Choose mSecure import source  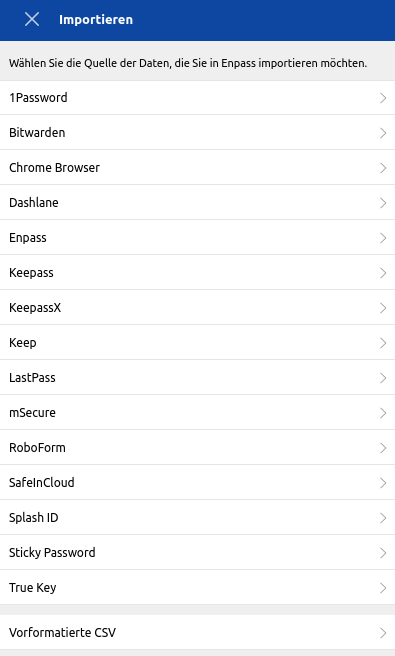click(198, 413)
